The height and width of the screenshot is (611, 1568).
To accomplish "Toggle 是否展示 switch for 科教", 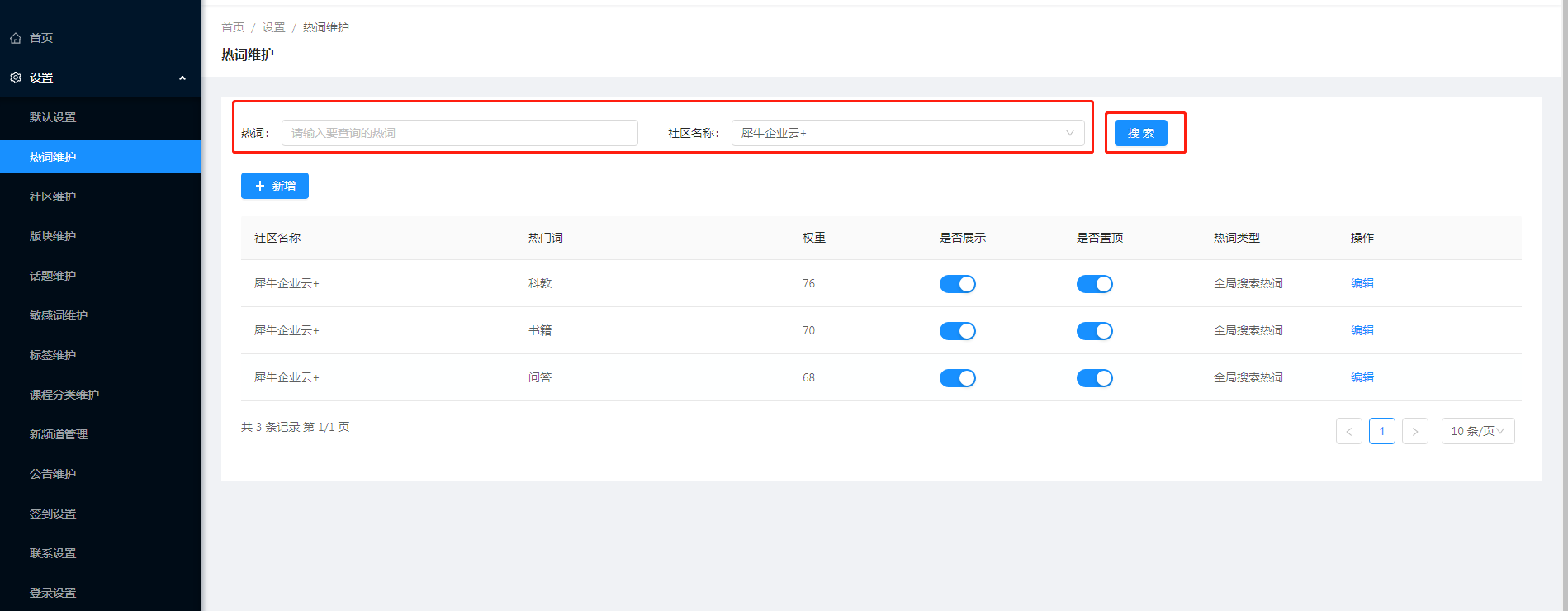I will [x=958, y=284].
